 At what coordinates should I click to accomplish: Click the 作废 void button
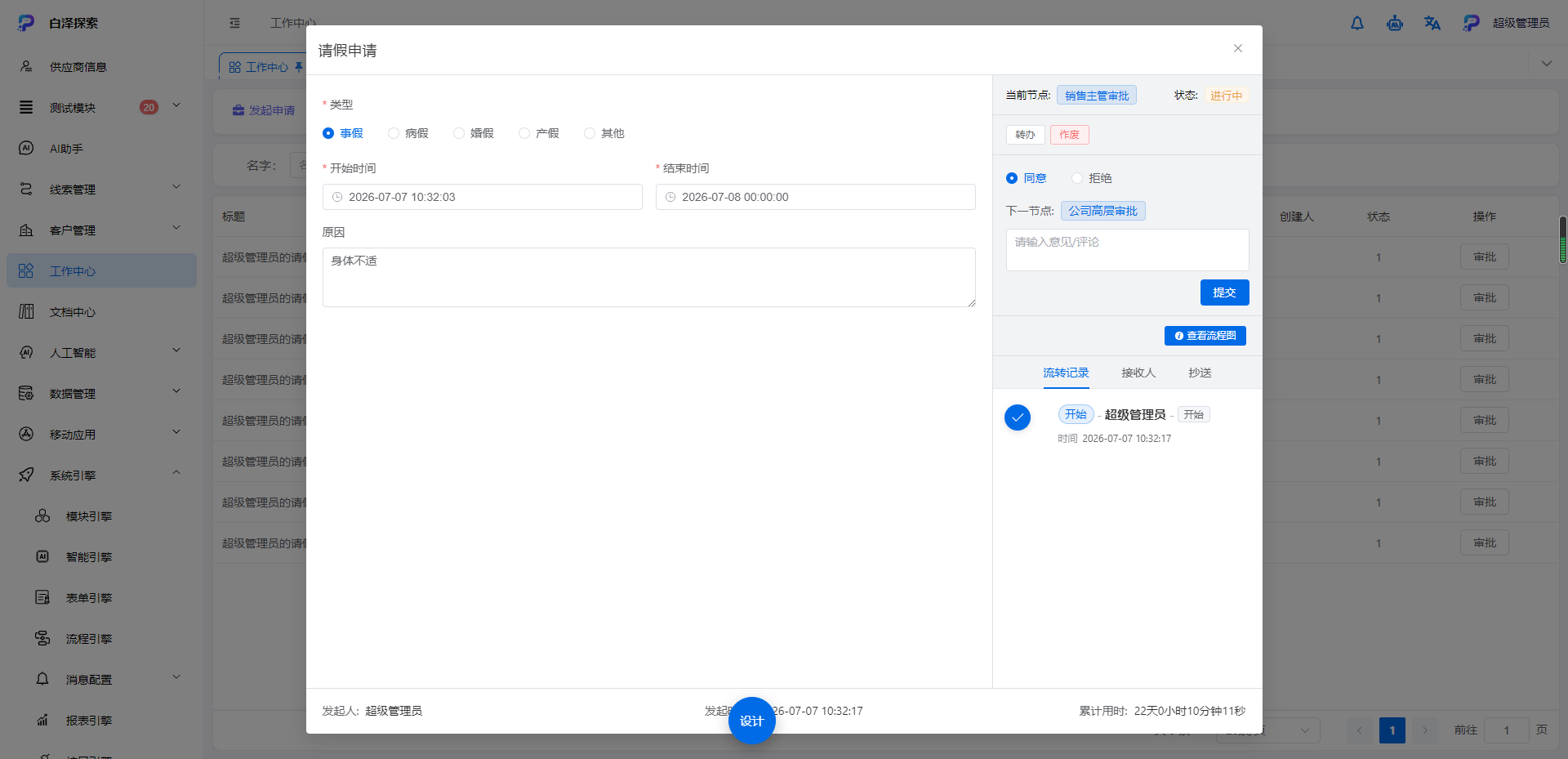[1069, 135]
